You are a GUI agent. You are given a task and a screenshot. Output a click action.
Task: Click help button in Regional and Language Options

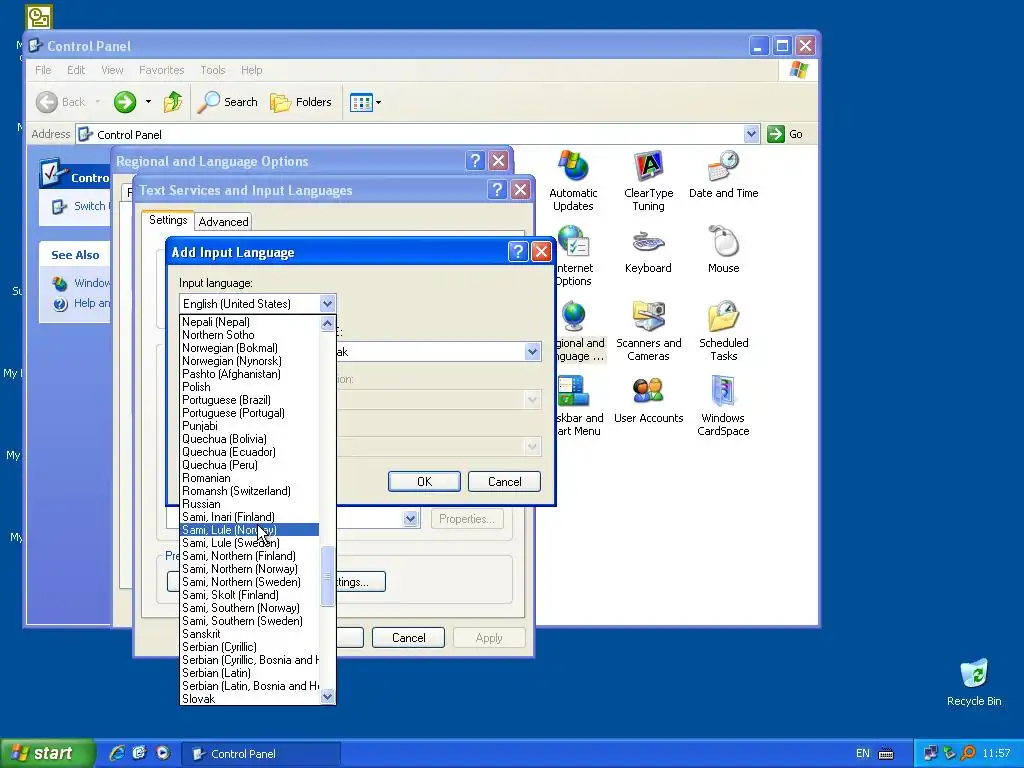click(x=475, y=161)
